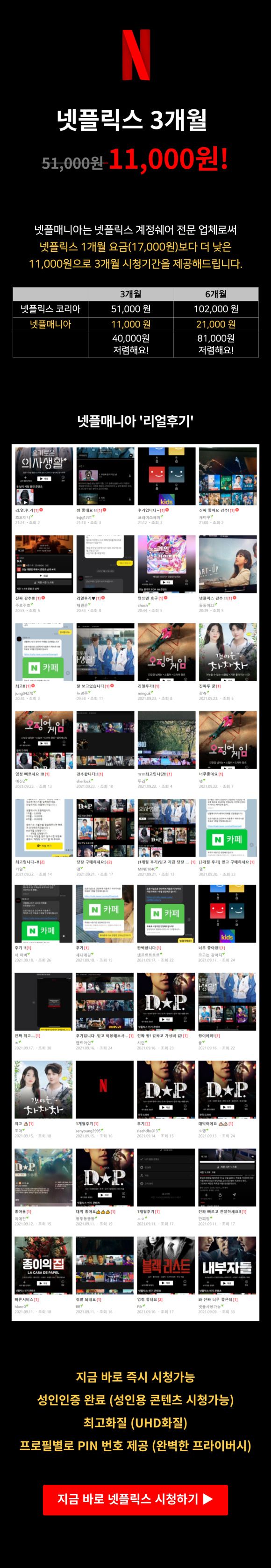
Task: Open the MINE1040 review thumbnail
Action: tap(166, 828)
